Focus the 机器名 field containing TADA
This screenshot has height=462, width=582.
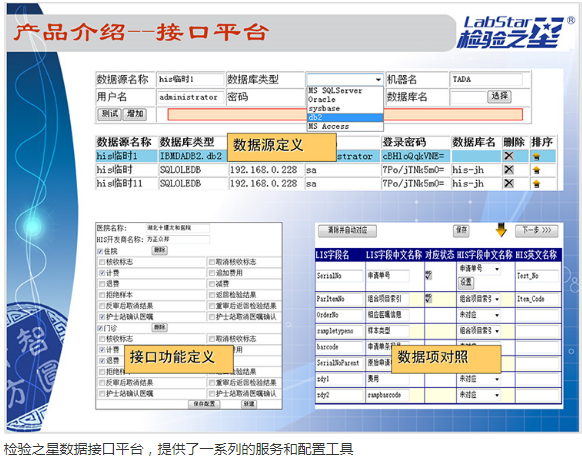coord(487,79)
